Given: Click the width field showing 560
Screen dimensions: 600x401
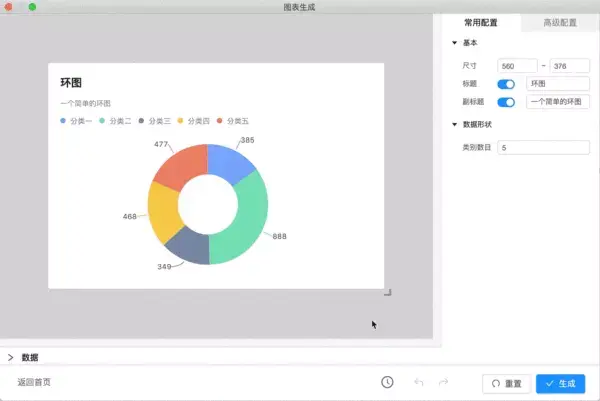Looking at the screenshot, I should pos(517,66).
